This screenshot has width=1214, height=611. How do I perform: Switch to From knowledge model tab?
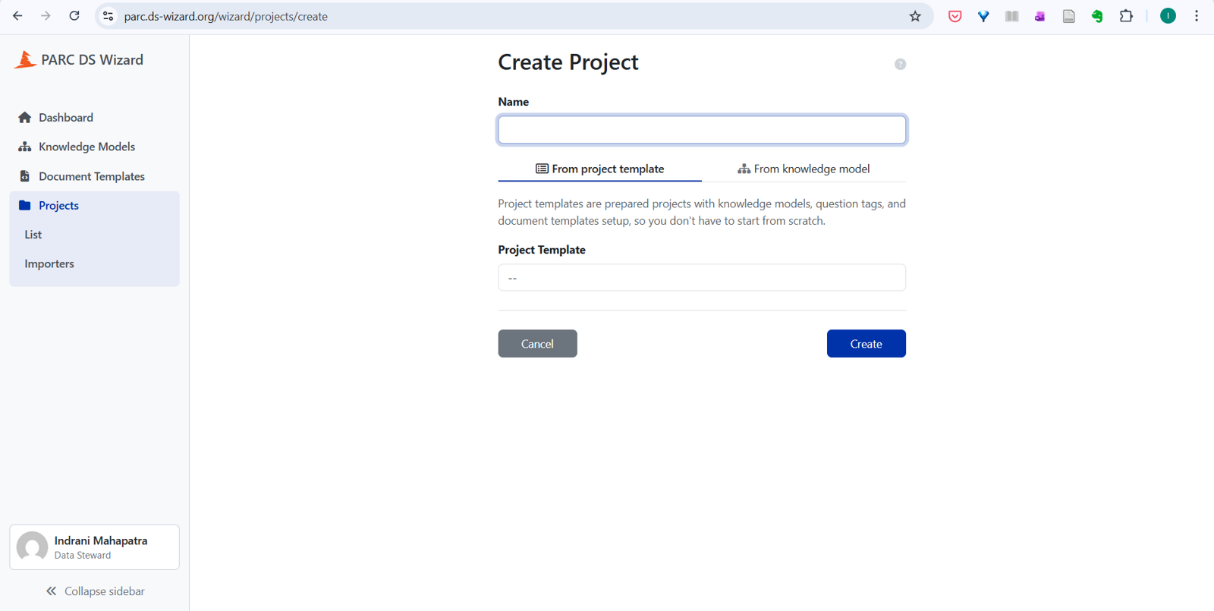click(x=804, y=169)
